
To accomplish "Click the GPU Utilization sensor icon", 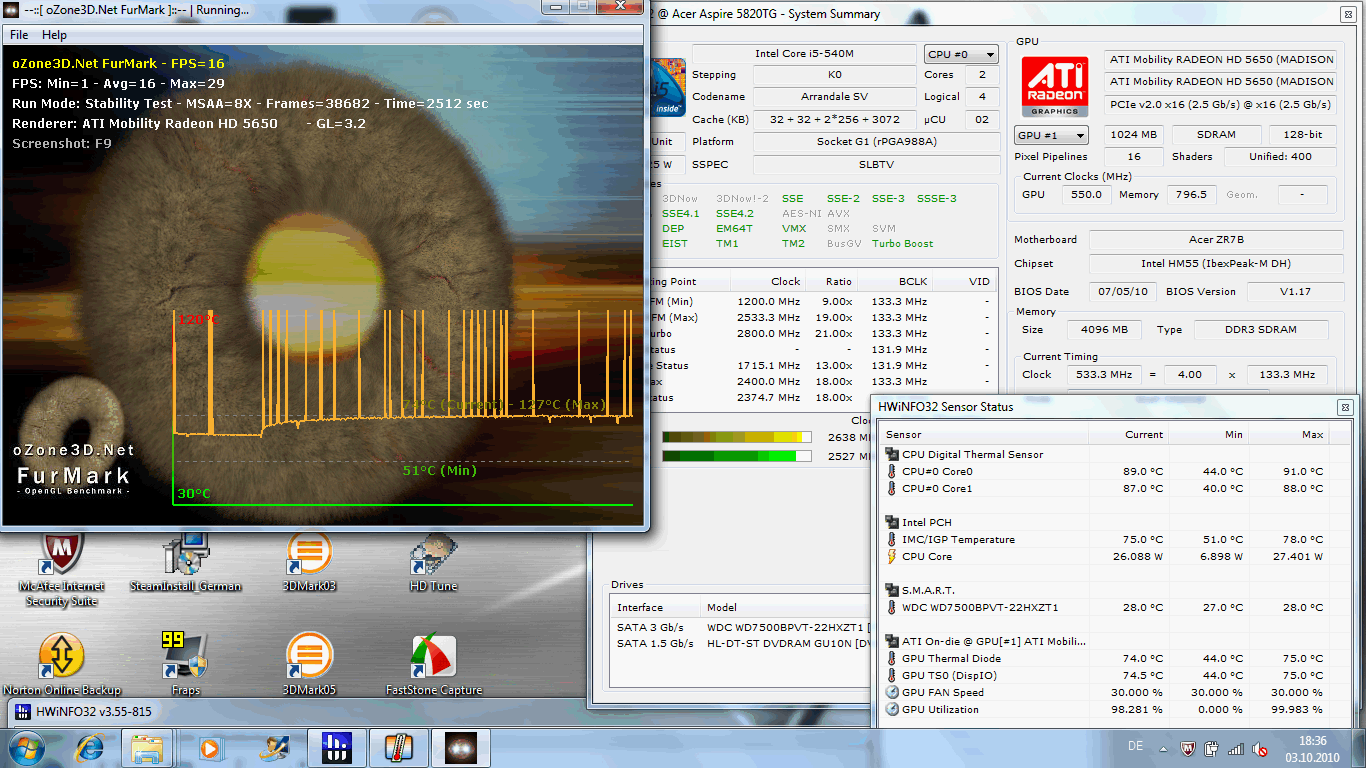I will pos(892,710).
